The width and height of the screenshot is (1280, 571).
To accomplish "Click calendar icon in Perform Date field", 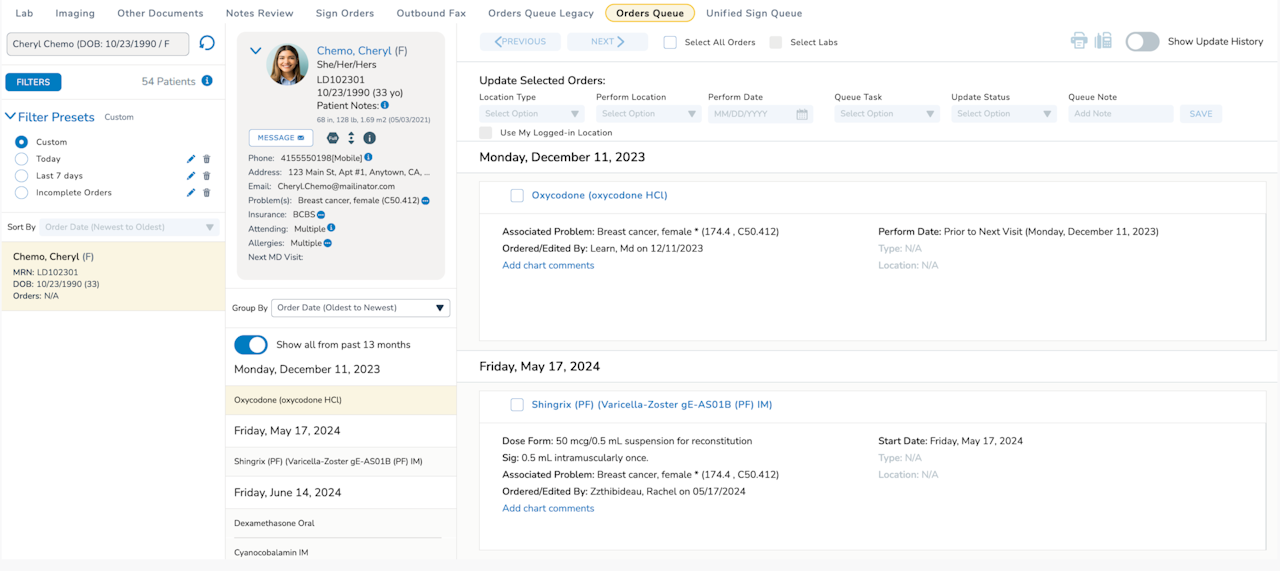I will pyautogui.click(x=802, y=114).
